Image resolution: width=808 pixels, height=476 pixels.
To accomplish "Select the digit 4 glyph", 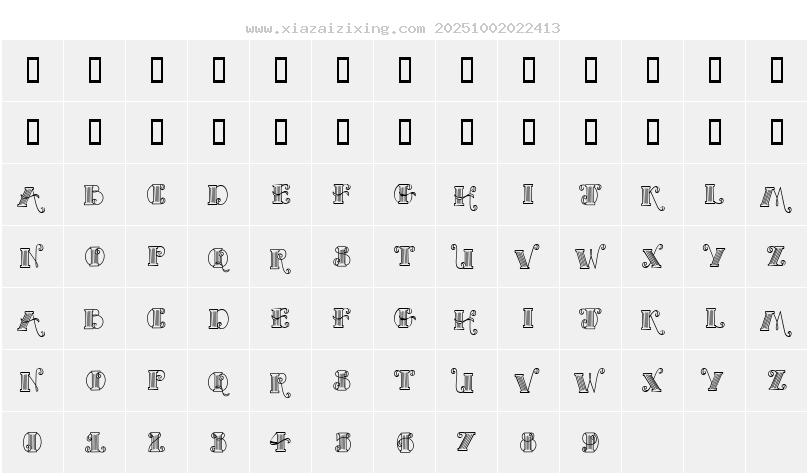I will [281, 442].
